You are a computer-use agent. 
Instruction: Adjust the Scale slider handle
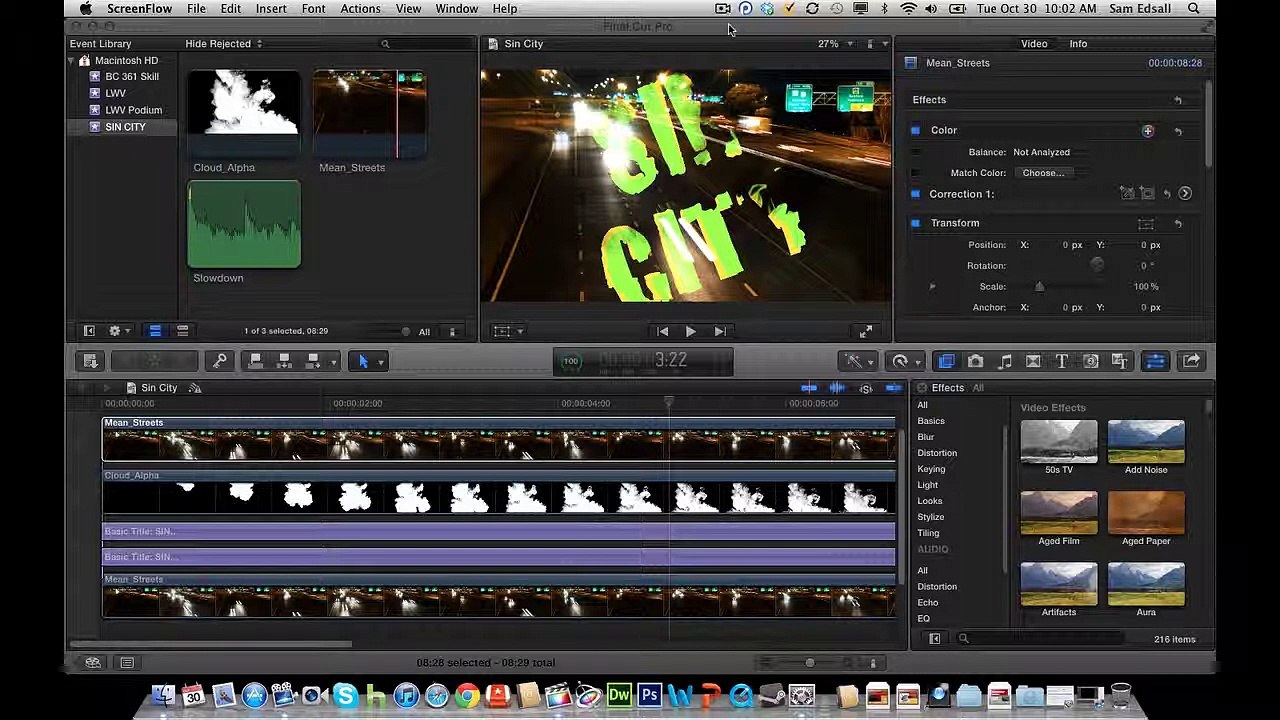tap(1039, 287)
